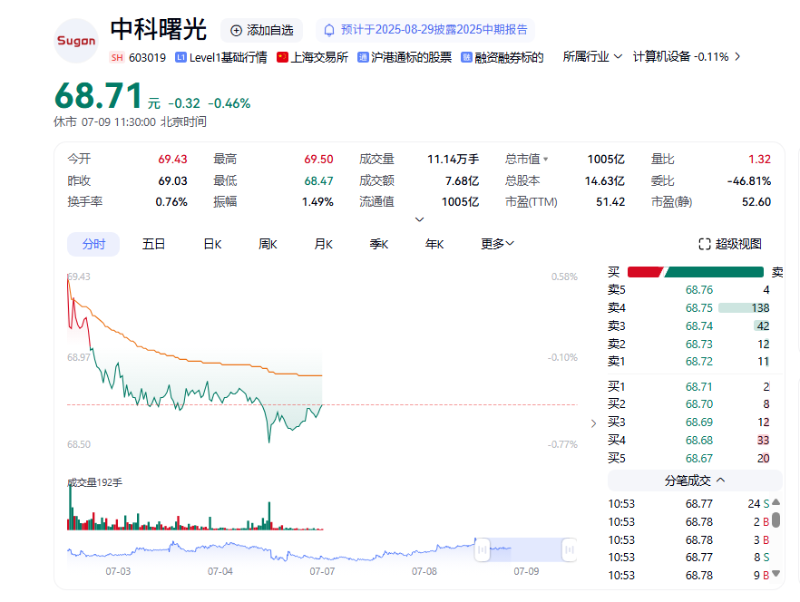Click the 委比 value -46.81%
Viewport: 800px width, 602px height.
(x=749, y=181)
